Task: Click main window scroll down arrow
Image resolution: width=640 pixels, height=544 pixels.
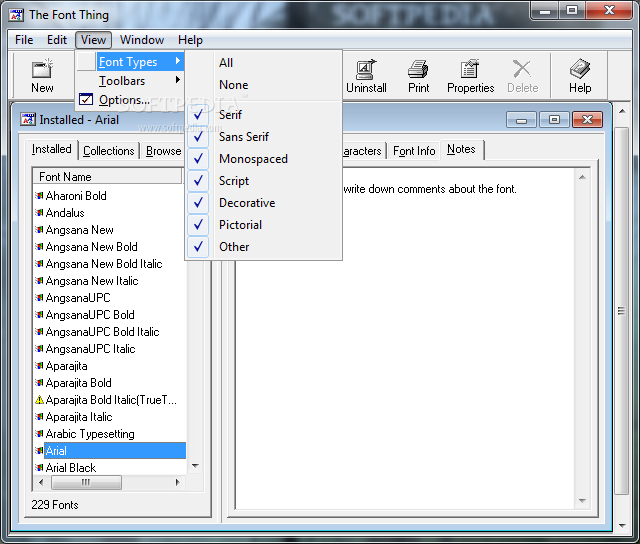Action: pyautogui.click(x=622, y=526)
